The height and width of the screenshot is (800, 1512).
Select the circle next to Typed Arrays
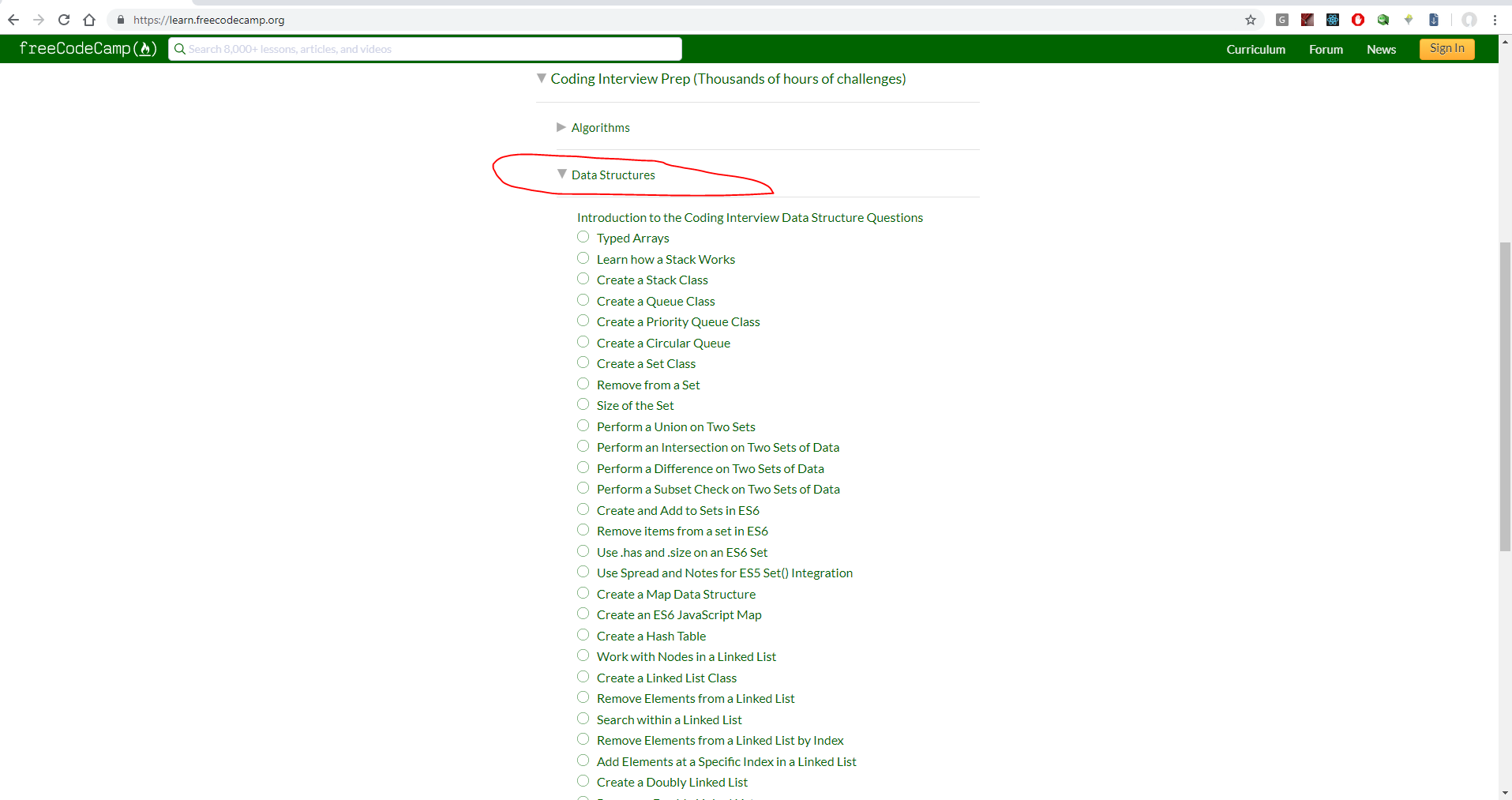pos(583,237)
